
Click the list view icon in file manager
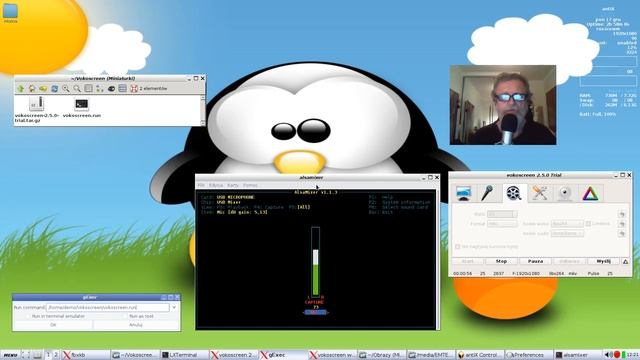tap(88, 89)
